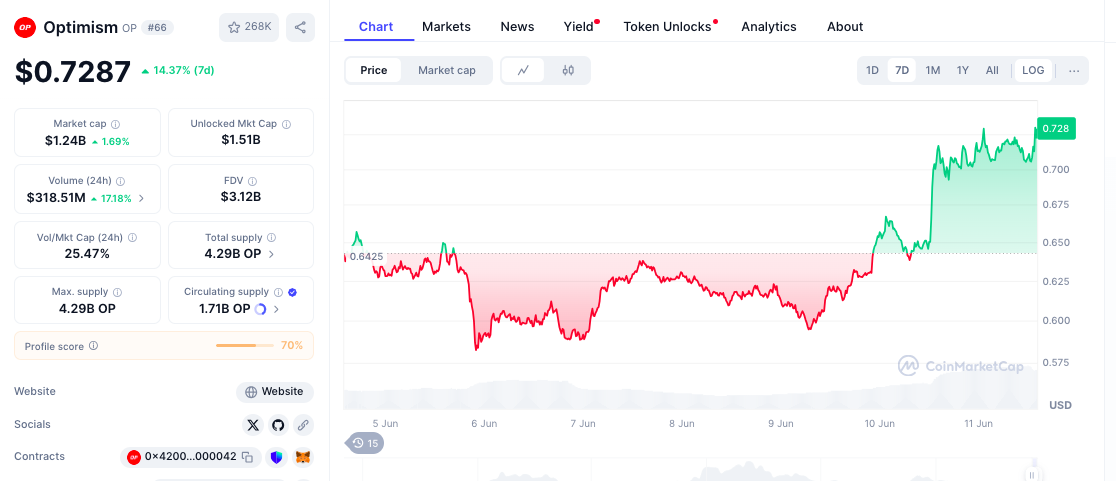Open Profile score info icon
Screen dimensions: 1116x481
point(93,346)
